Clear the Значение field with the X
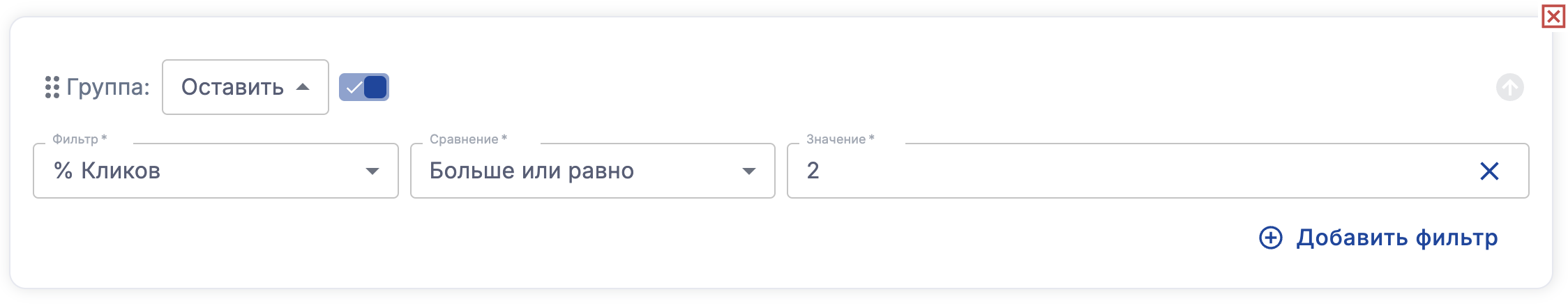Image resolution: width=1568 pixels, height=308 pixels. 1489,171
